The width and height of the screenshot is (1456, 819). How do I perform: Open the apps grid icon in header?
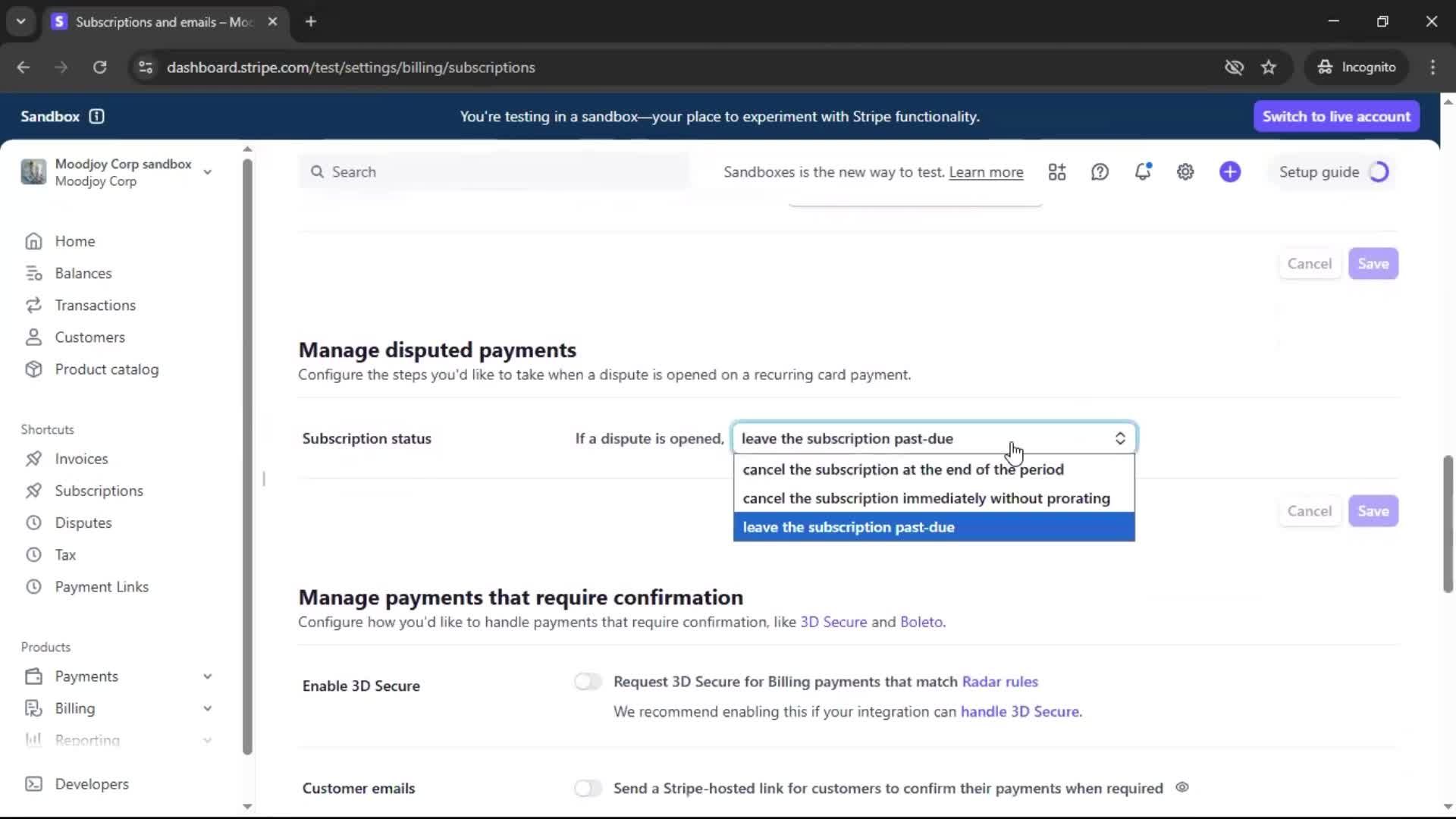(1057, 172)
